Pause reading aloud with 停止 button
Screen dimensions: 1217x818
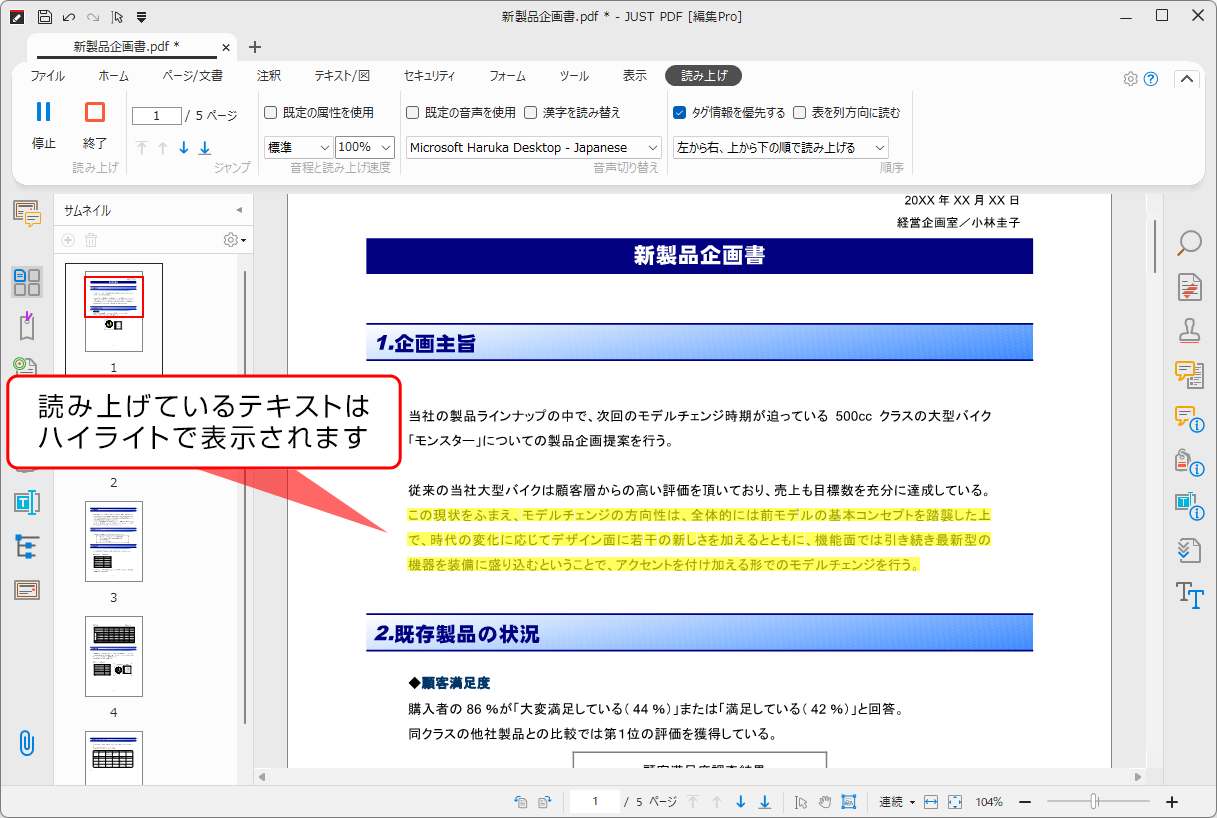tap(44, 125)
